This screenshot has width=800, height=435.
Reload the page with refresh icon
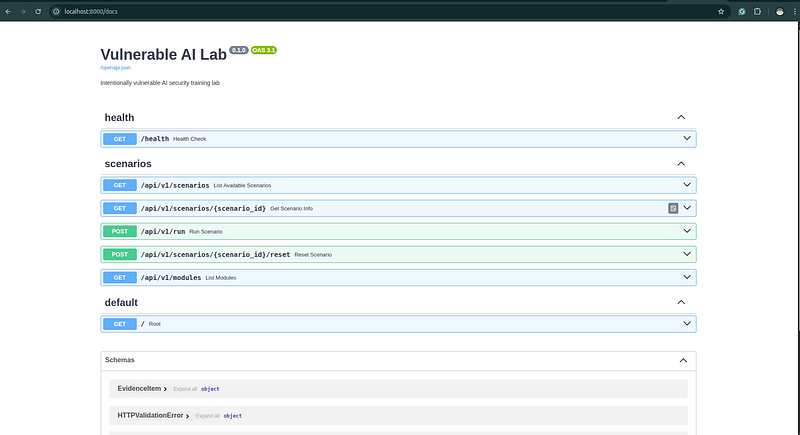pos(38,11)
